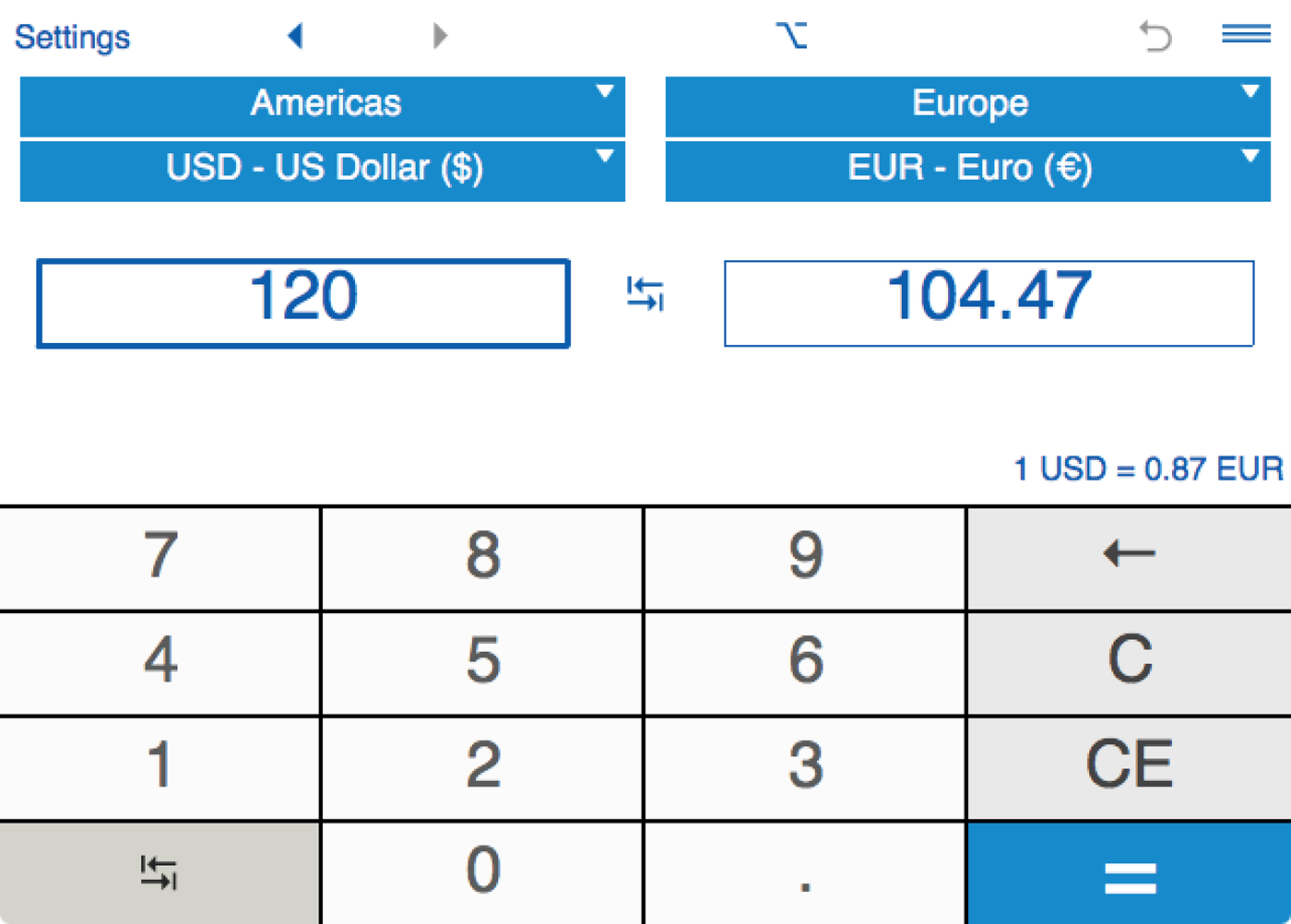Image resolution: width=1291 pixels, height=924 pixels.
Task: Click the option key symbol icon
Action: [x=791, y=36]
